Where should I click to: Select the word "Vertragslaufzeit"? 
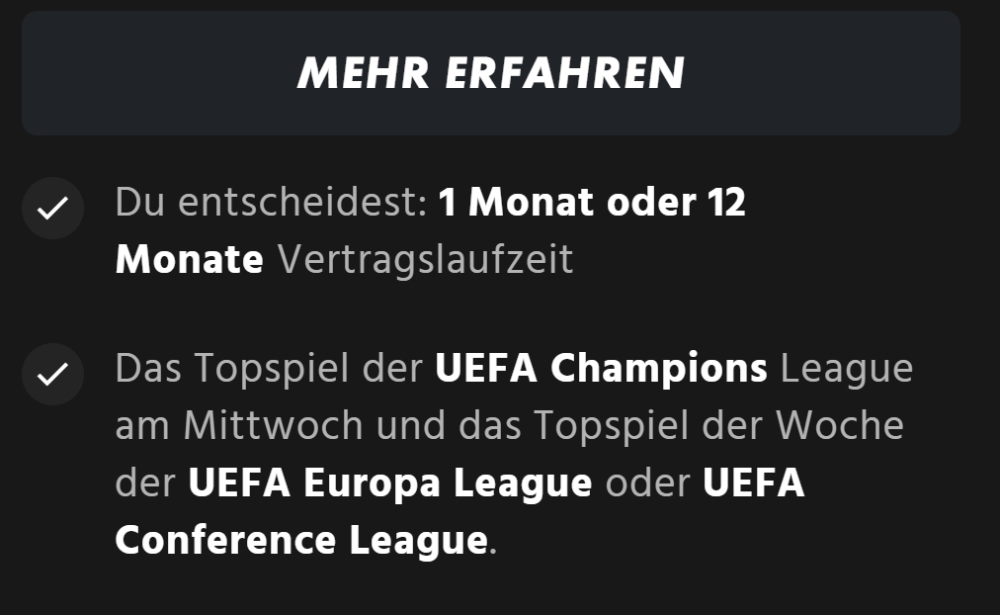tap(425, 260)
